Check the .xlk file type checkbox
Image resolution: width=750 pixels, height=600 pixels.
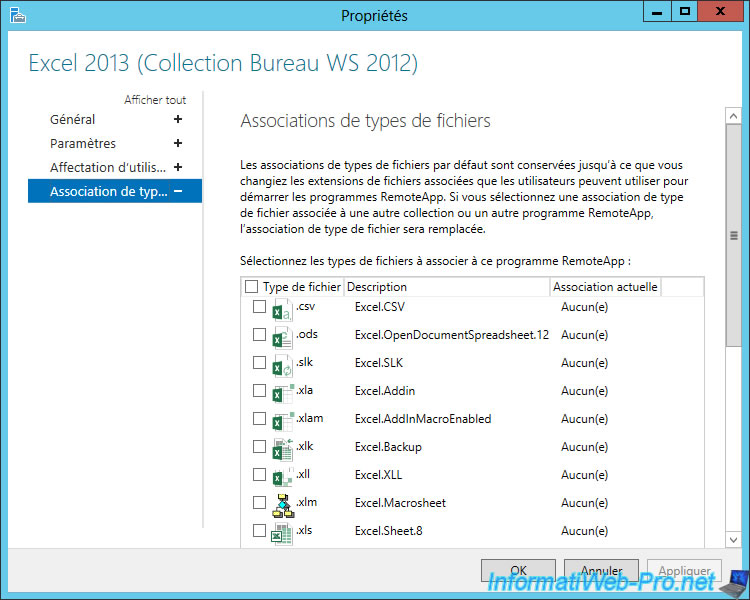[259, 446]
